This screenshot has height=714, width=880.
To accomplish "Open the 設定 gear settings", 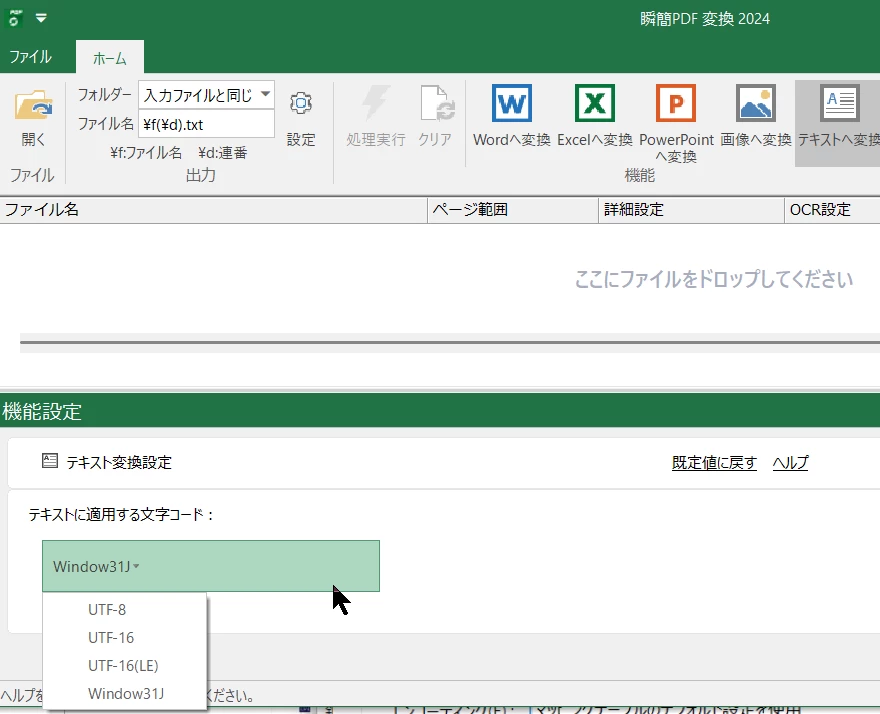I will tap(301, 117).
